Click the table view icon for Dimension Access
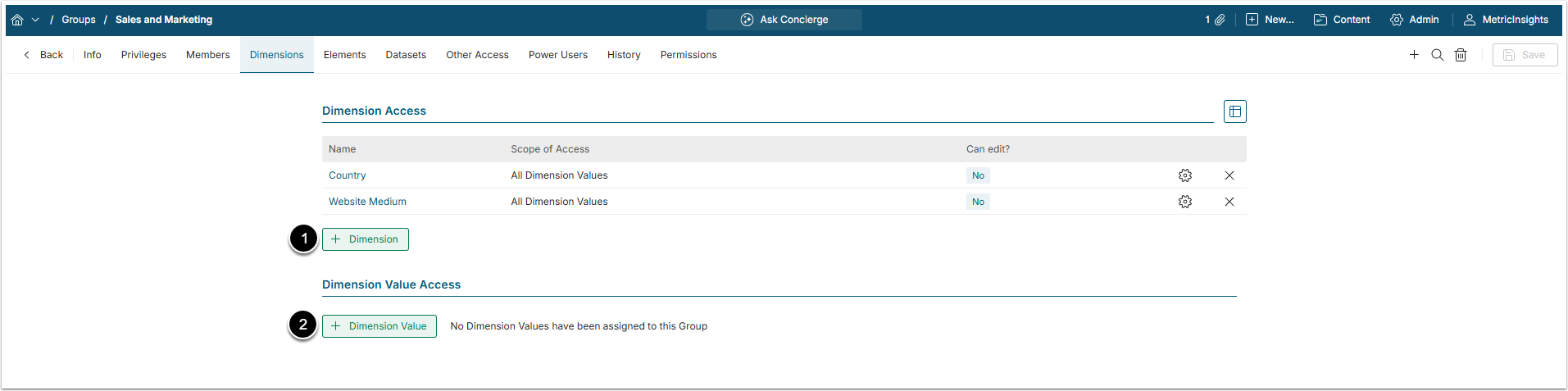This screenshot has height=391, width=1568. [1234, 111]
